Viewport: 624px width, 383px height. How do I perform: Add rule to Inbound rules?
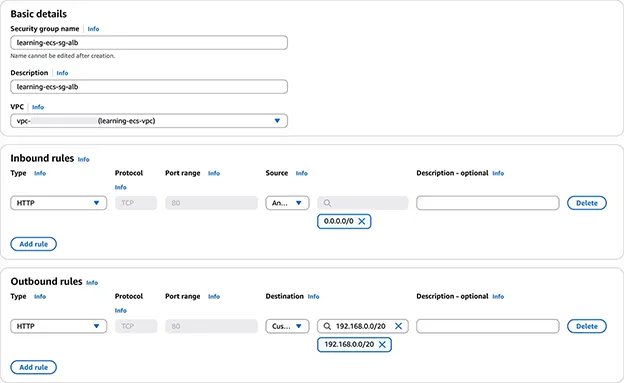[x=33, y=244]
